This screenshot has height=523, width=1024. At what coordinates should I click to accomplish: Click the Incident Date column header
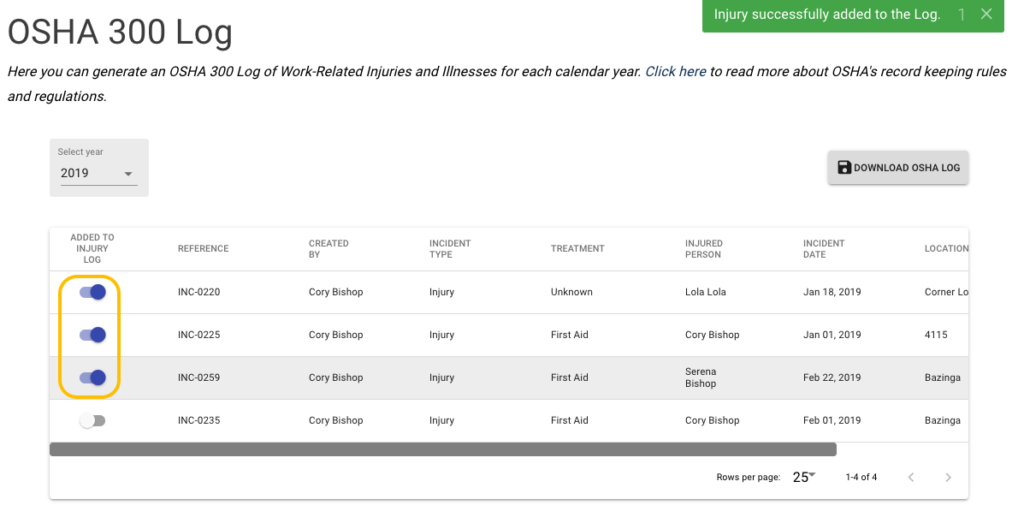(x=824, y=249)
